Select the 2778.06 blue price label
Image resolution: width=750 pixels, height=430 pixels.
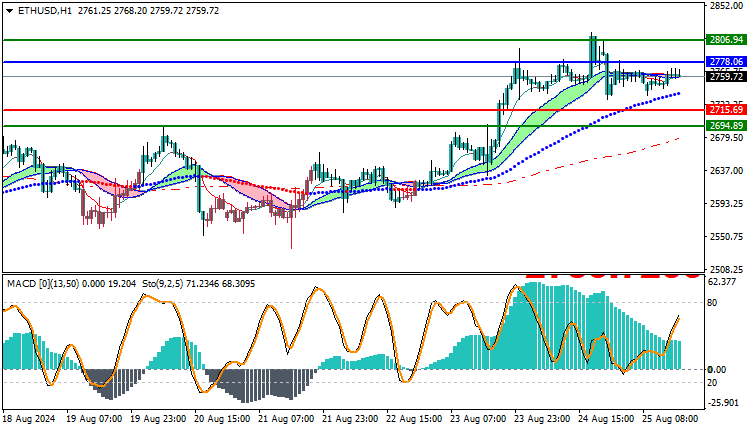point(726,62)
